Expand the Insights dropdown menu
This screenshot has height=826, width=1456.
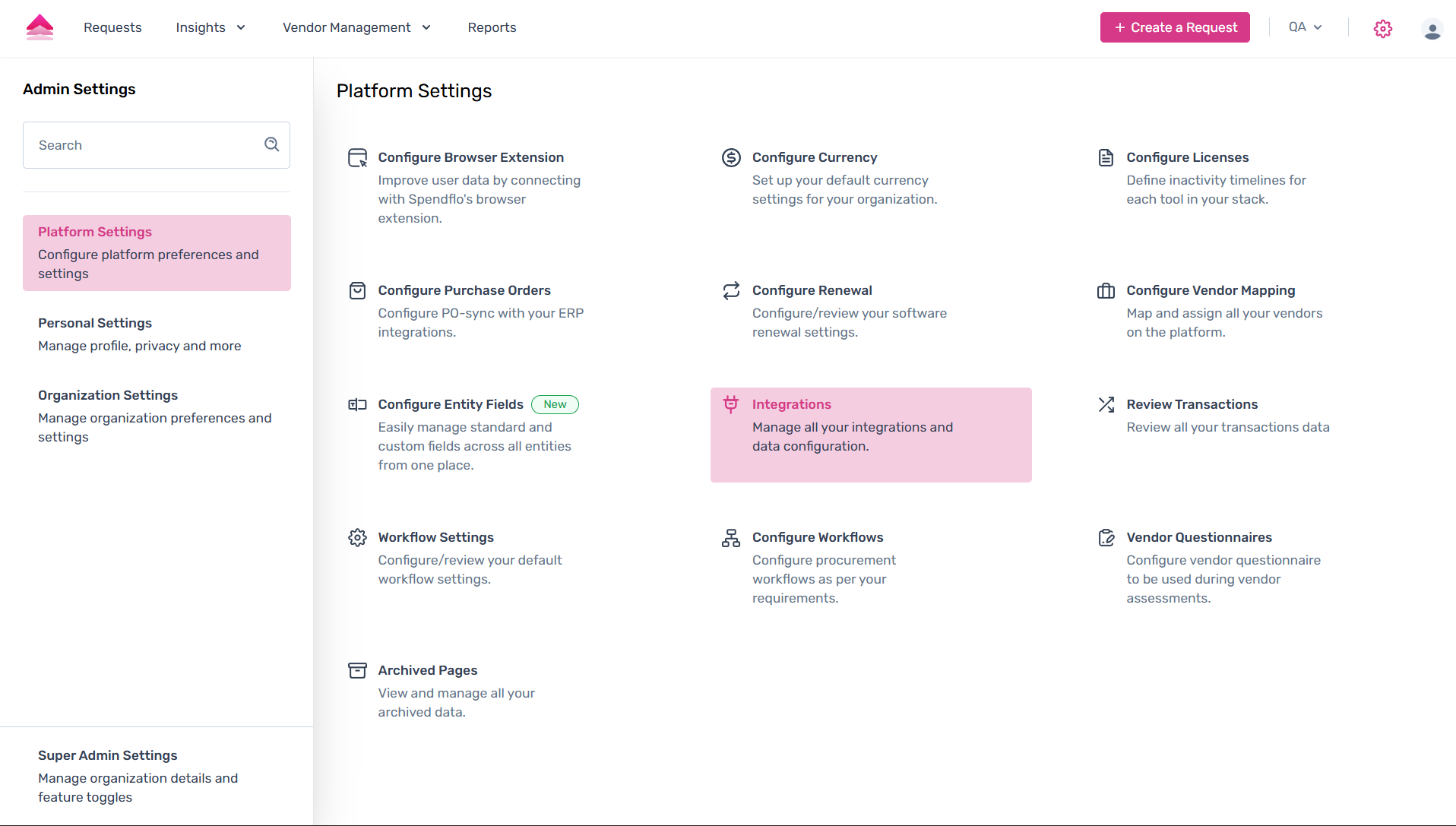pyautogui.click(x=210, y=27)
